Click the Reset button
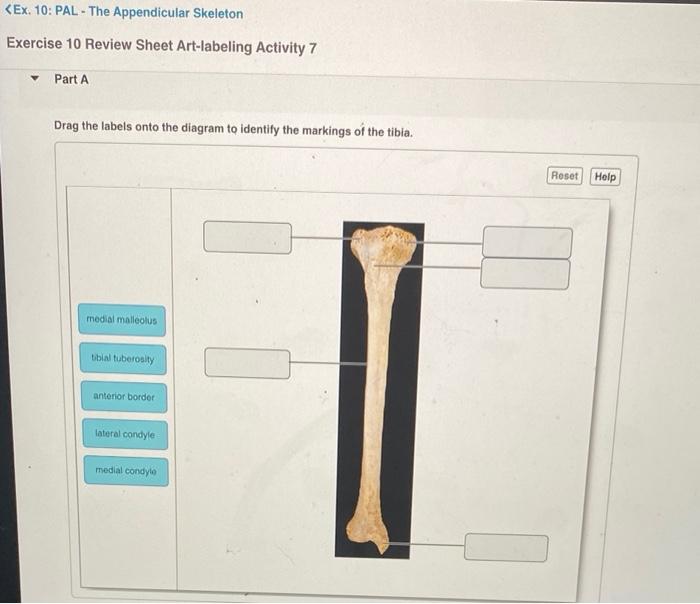 [564, 176]
